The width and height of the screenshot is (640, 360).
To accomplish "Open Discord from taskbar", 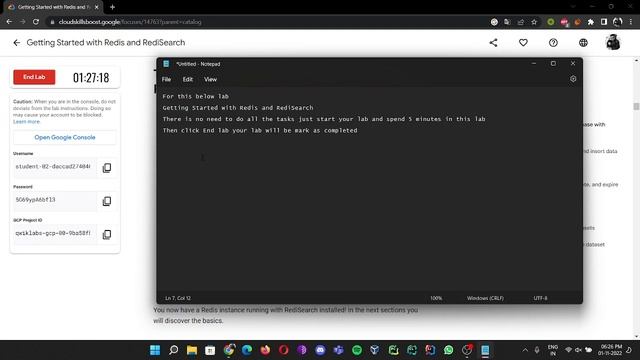I will [320, 350].
